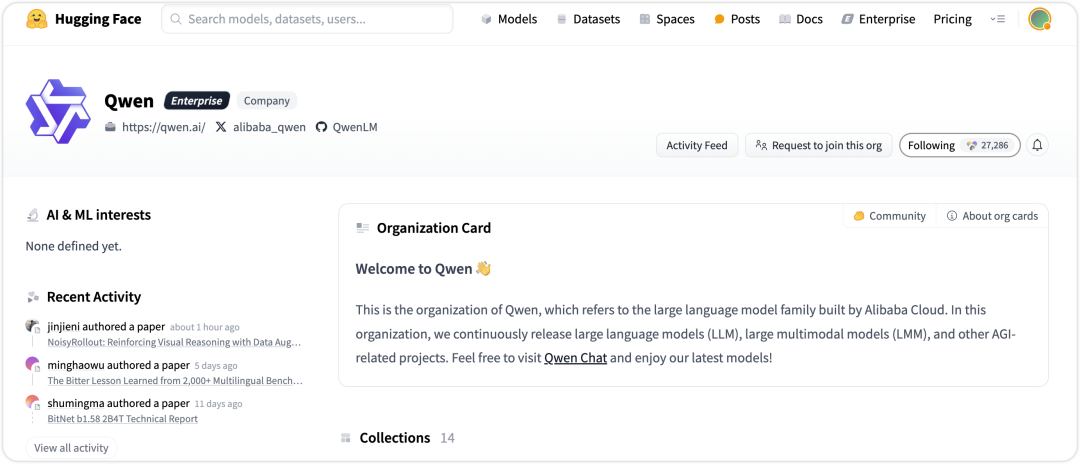Open the Activity Feed button

click(697, 145)
